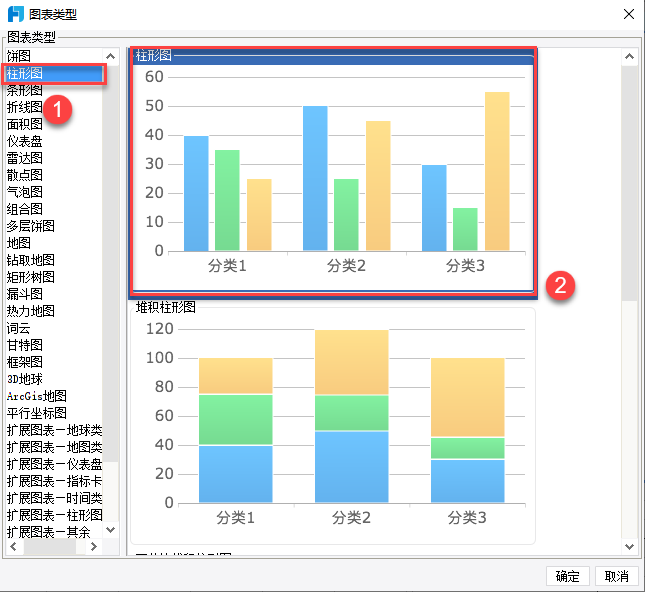
Task: Select 甘特图 in chart type list
Action: (x=53, y=345)
